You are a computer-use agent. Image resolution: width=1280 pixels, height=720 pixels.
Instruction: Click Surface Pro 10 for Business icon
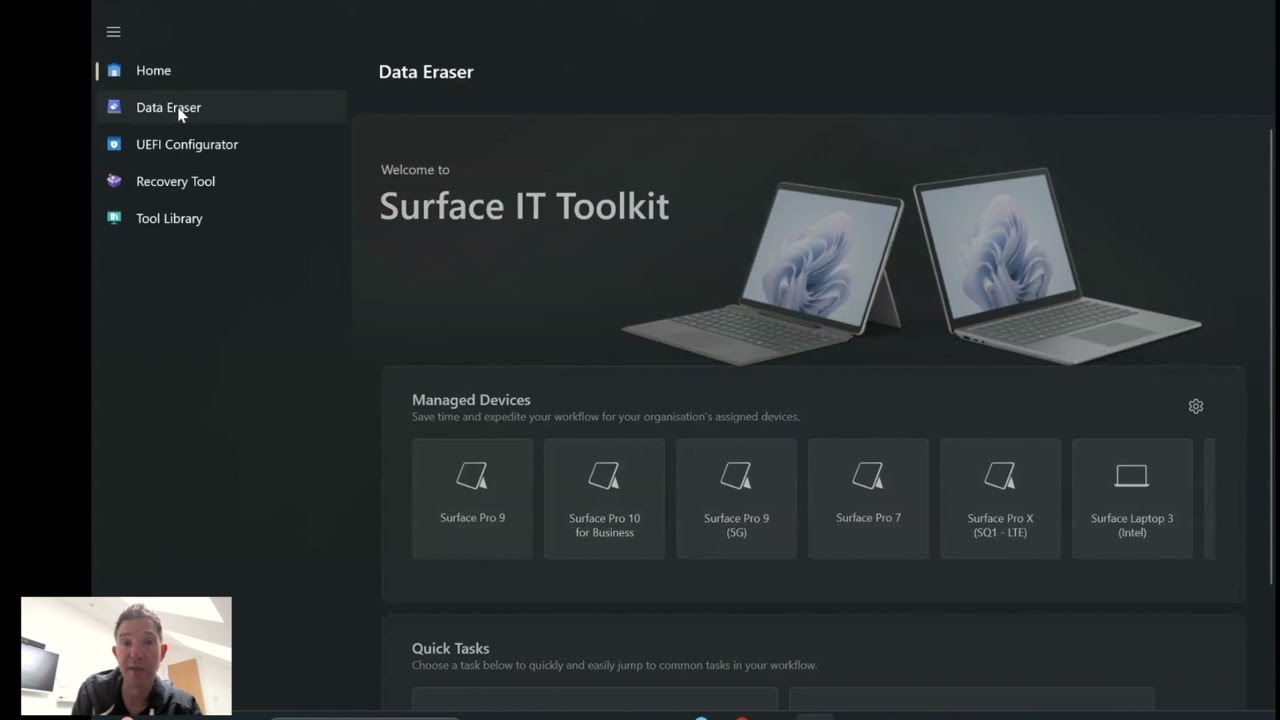click(x=604, y=476)
